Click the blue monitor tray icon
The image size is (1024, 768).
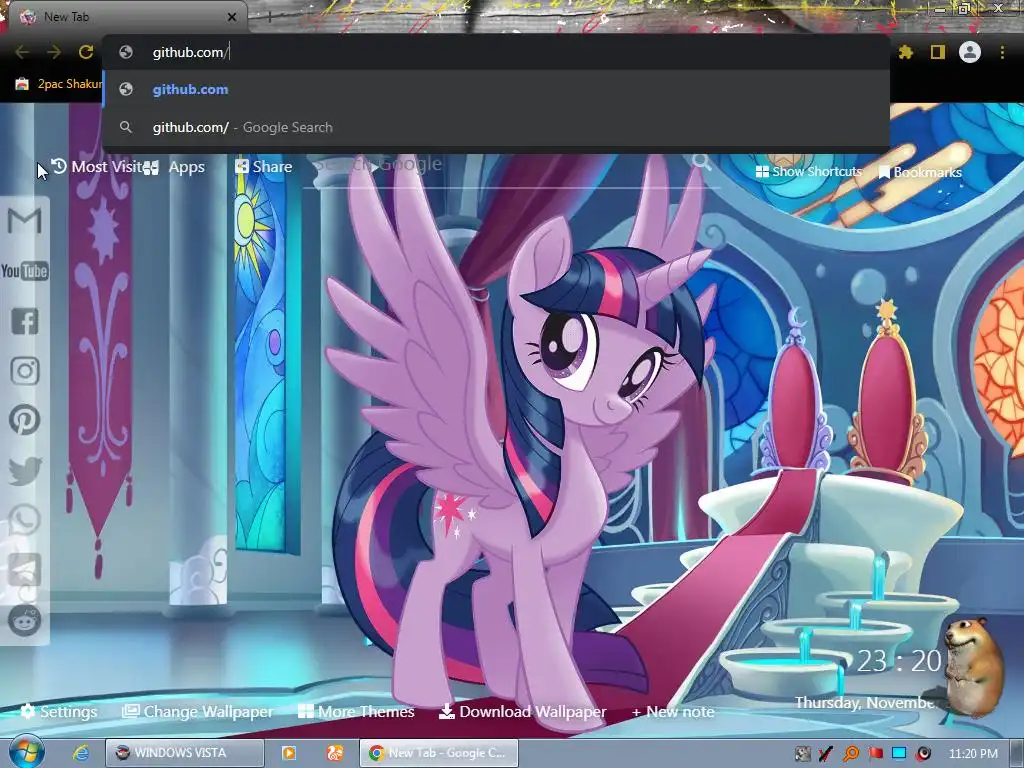899,754
